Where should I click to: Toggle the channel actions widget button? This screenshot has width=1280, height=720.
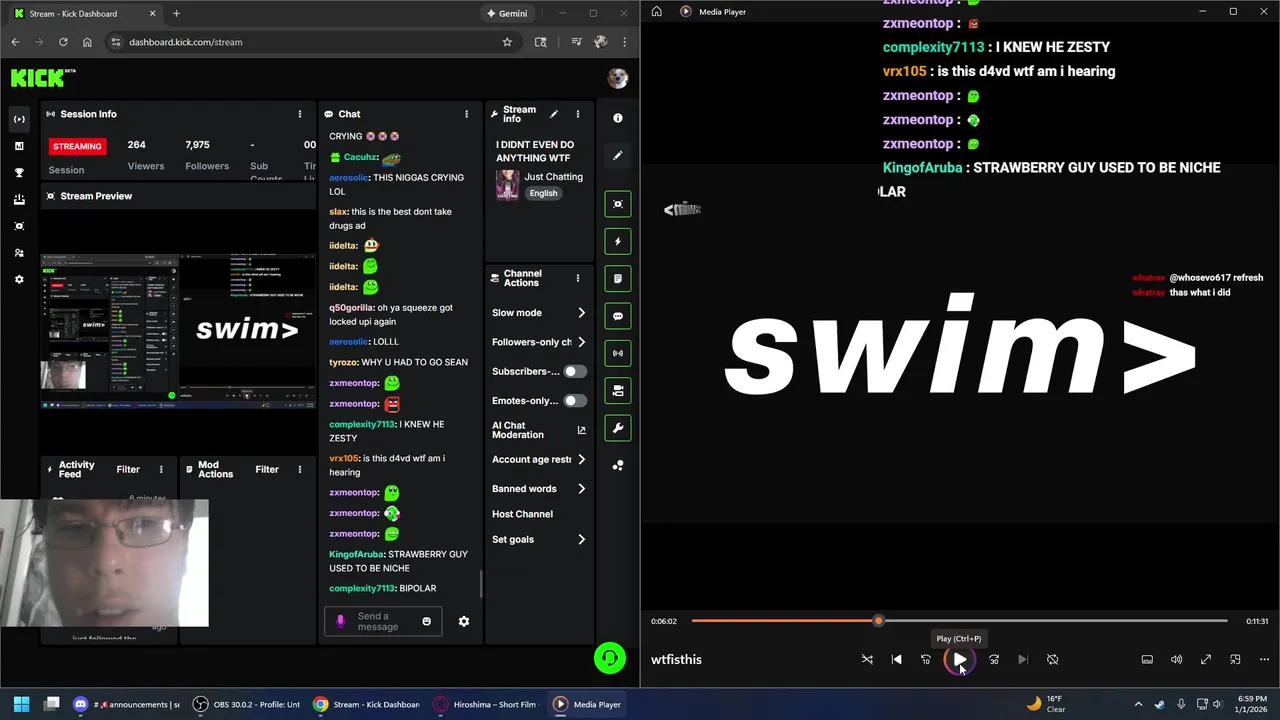(618, 391)
